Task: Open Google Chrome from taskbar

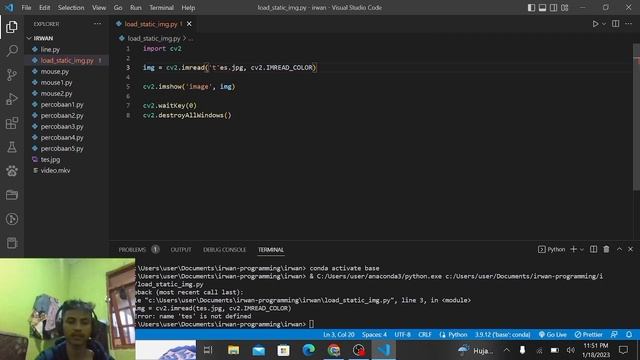Action: 334,350
